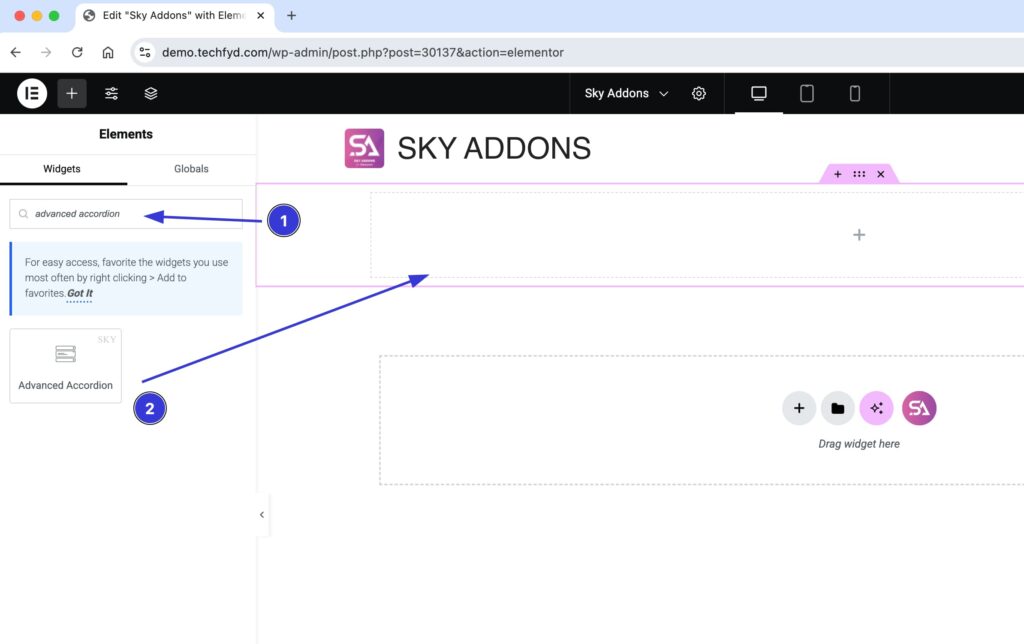Open the Elementor logo menu
Screen dimensions: 1024x644
point(31,93)
